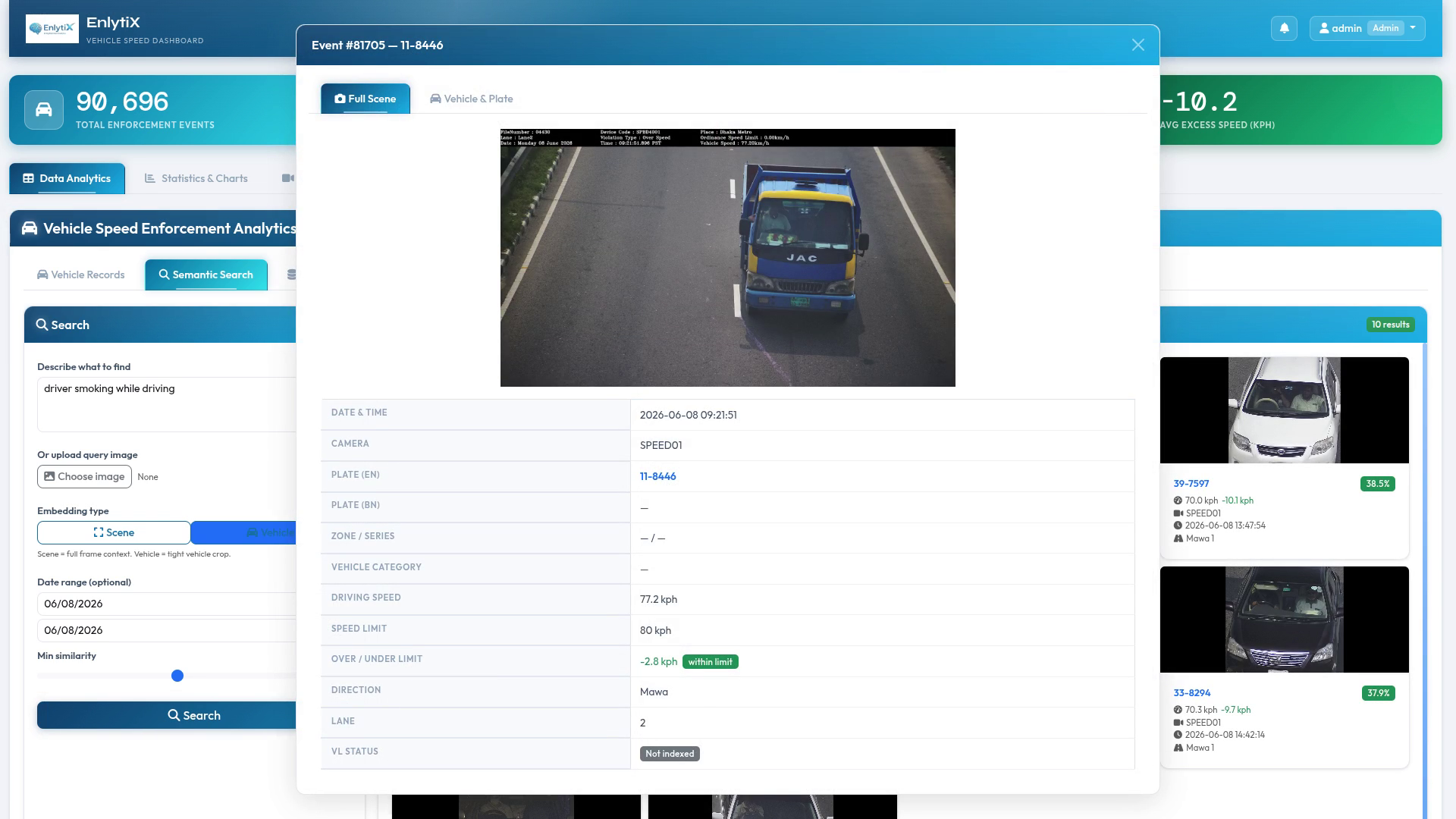
Task: Click the direction value Mawa
Action: click(654, 692)
